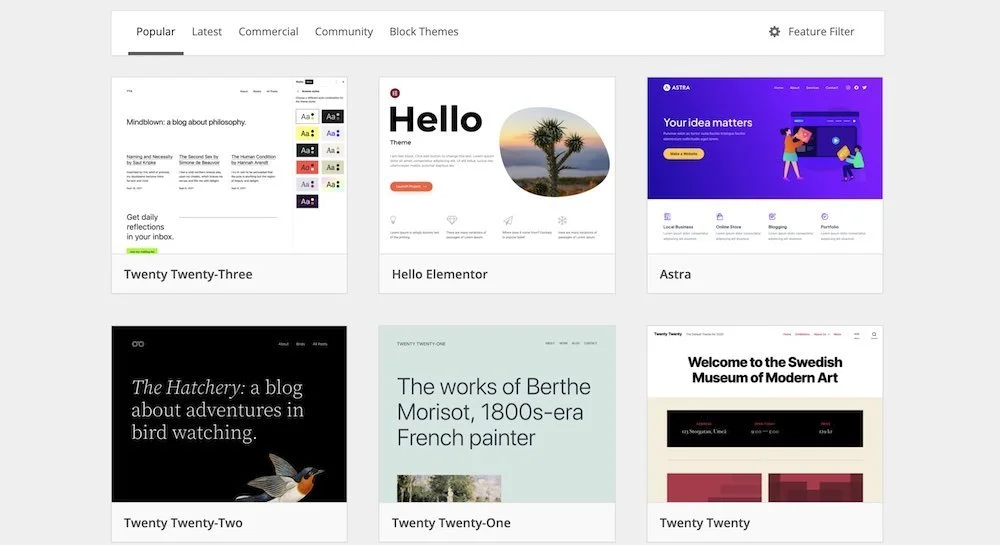This screenshot has width=1000, height=545.
Task: Open Astra theme preview thumbnail
Action: pos(765,166)
